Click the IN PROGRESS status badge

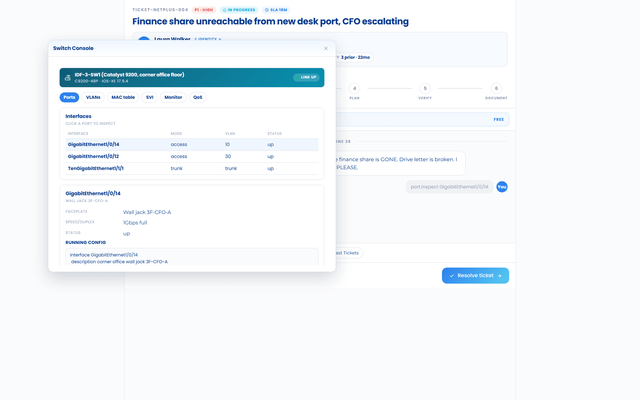[x=239, y=10]
